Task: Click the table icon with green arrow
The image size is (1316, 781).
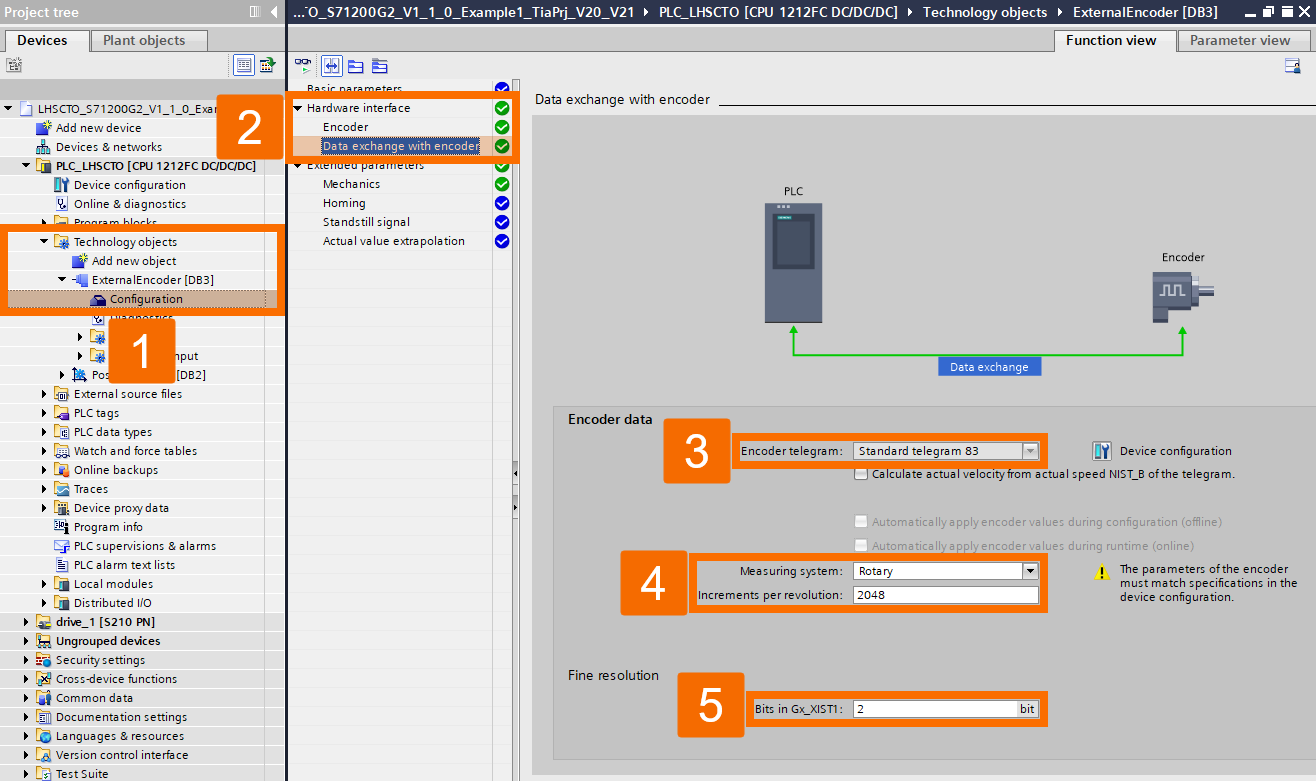Action: pos(267,65)
